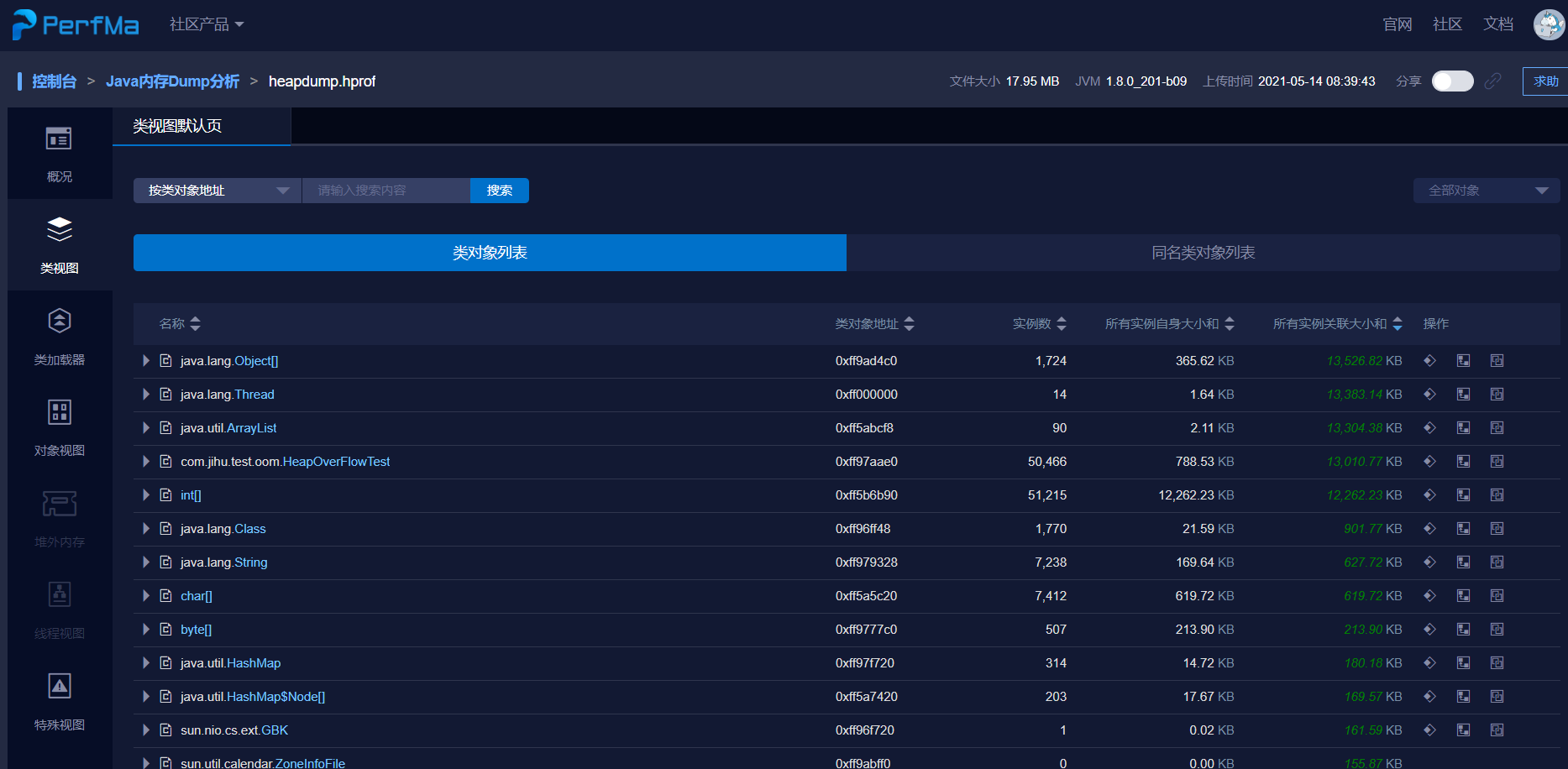
Task: Click instance count 50,466
Action: point(1047,462)
